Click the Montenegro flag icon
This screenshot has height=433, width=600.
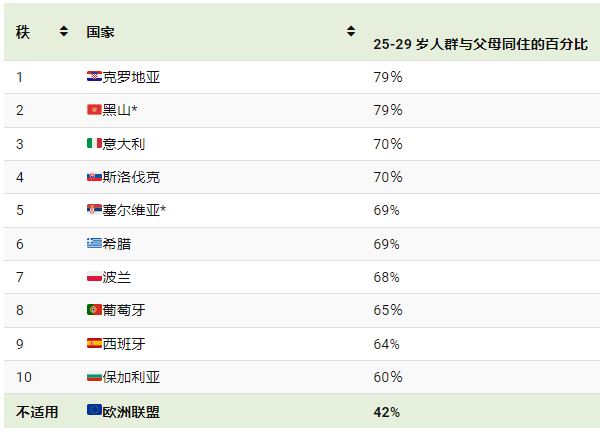94,110
